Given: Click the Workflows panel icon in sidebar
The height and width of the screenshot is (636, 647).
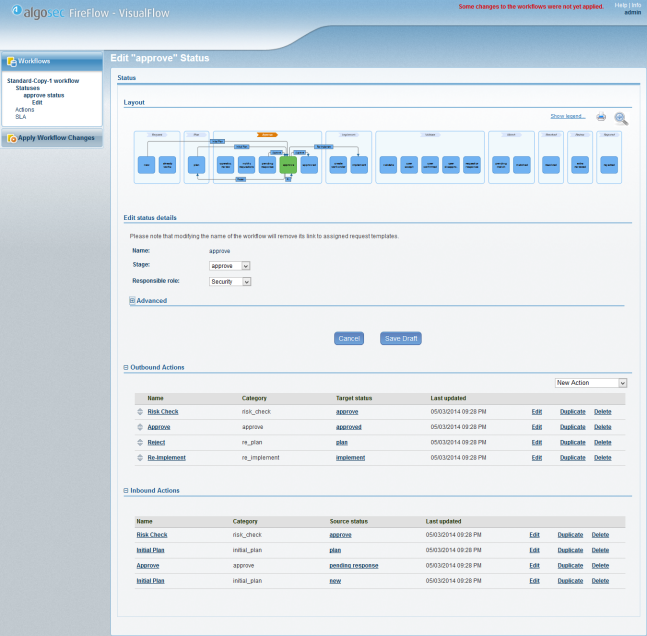Looking at the screenshot, I should pos(12,61).
